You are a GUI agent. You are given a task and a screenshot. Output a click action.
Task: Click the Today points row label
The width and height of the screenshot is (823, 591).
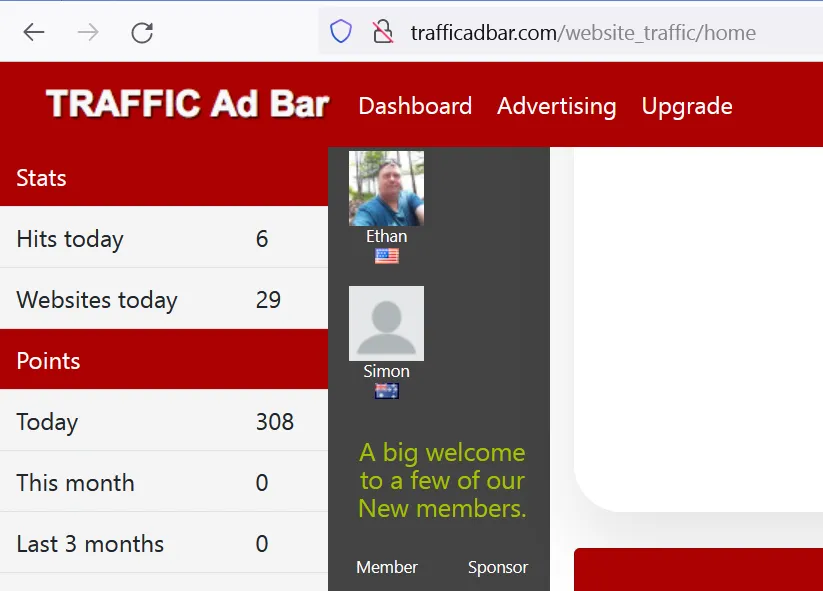pos(47,423)
